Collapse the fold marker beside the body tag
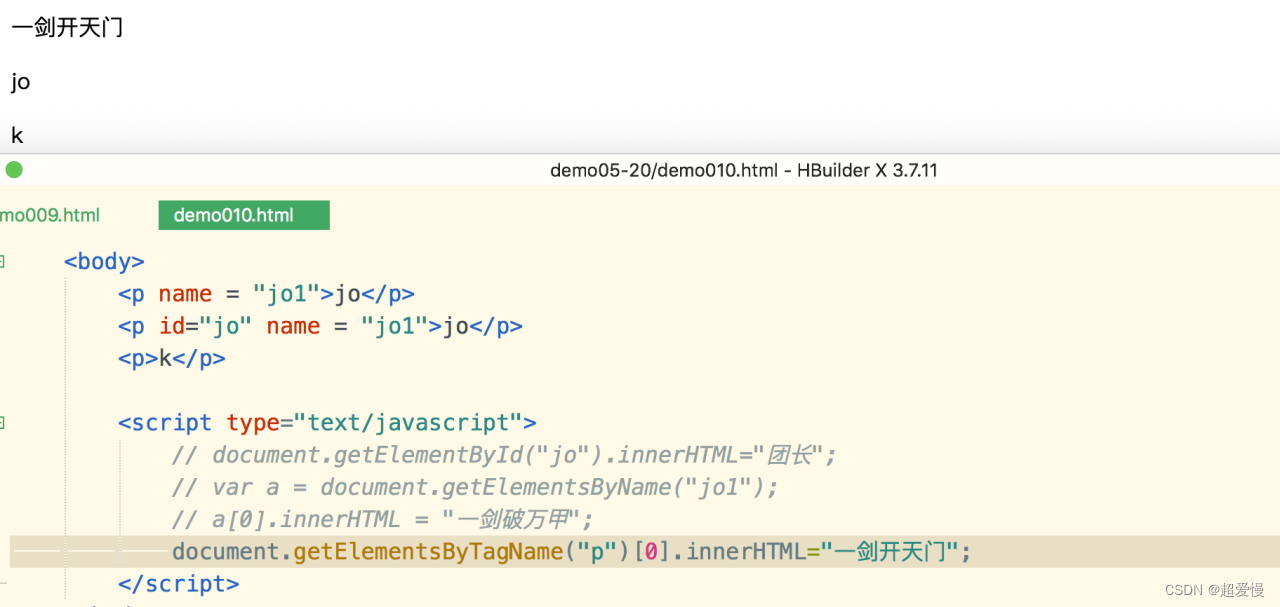Viewport: 1280px width, 607px height. point(2,261)
